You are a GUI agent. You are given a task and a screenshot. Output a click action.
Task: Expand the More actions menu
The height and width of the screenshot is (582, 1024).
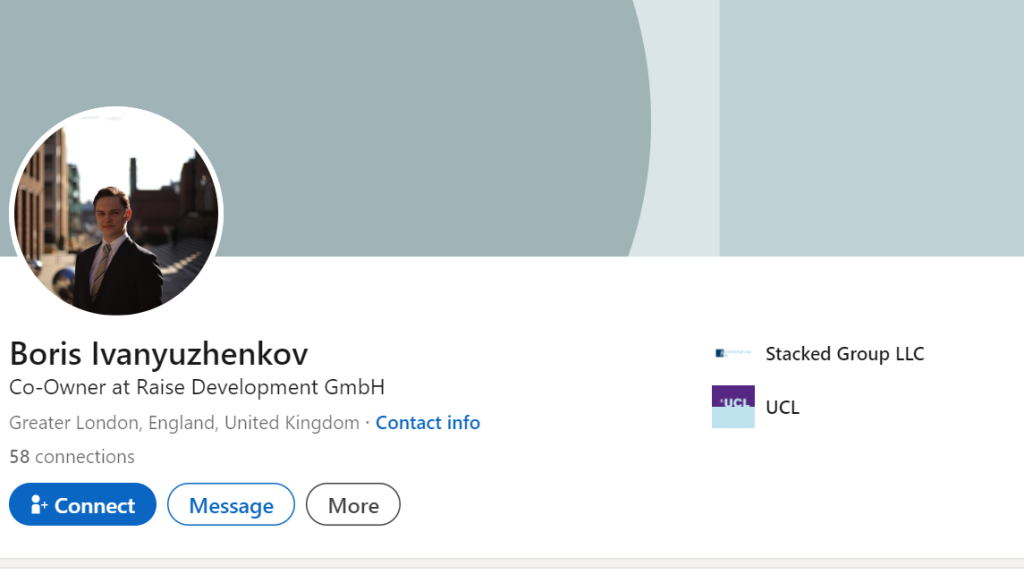point(353,505)
